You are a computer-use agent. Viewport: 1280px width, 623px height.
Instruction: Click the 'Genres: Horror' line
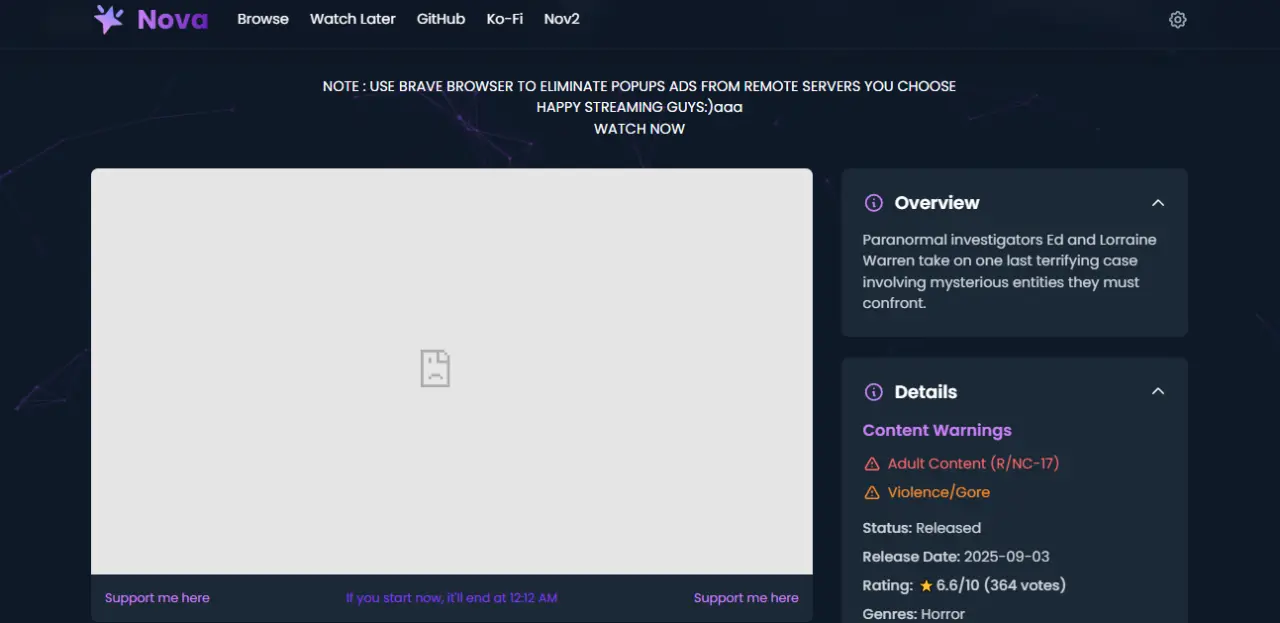[914, 614]
